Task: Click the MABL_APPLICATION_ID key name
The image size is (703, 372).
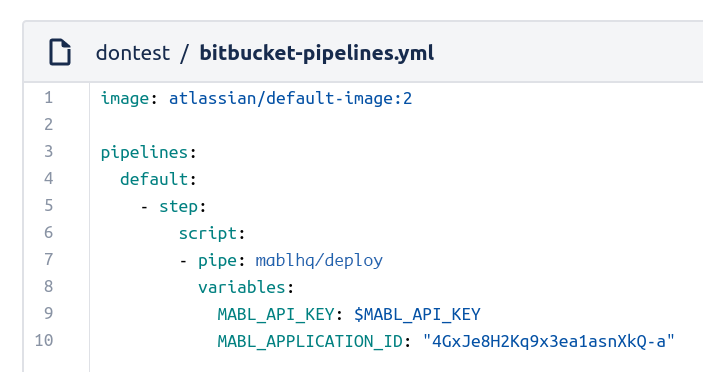Action: point(310,342)
